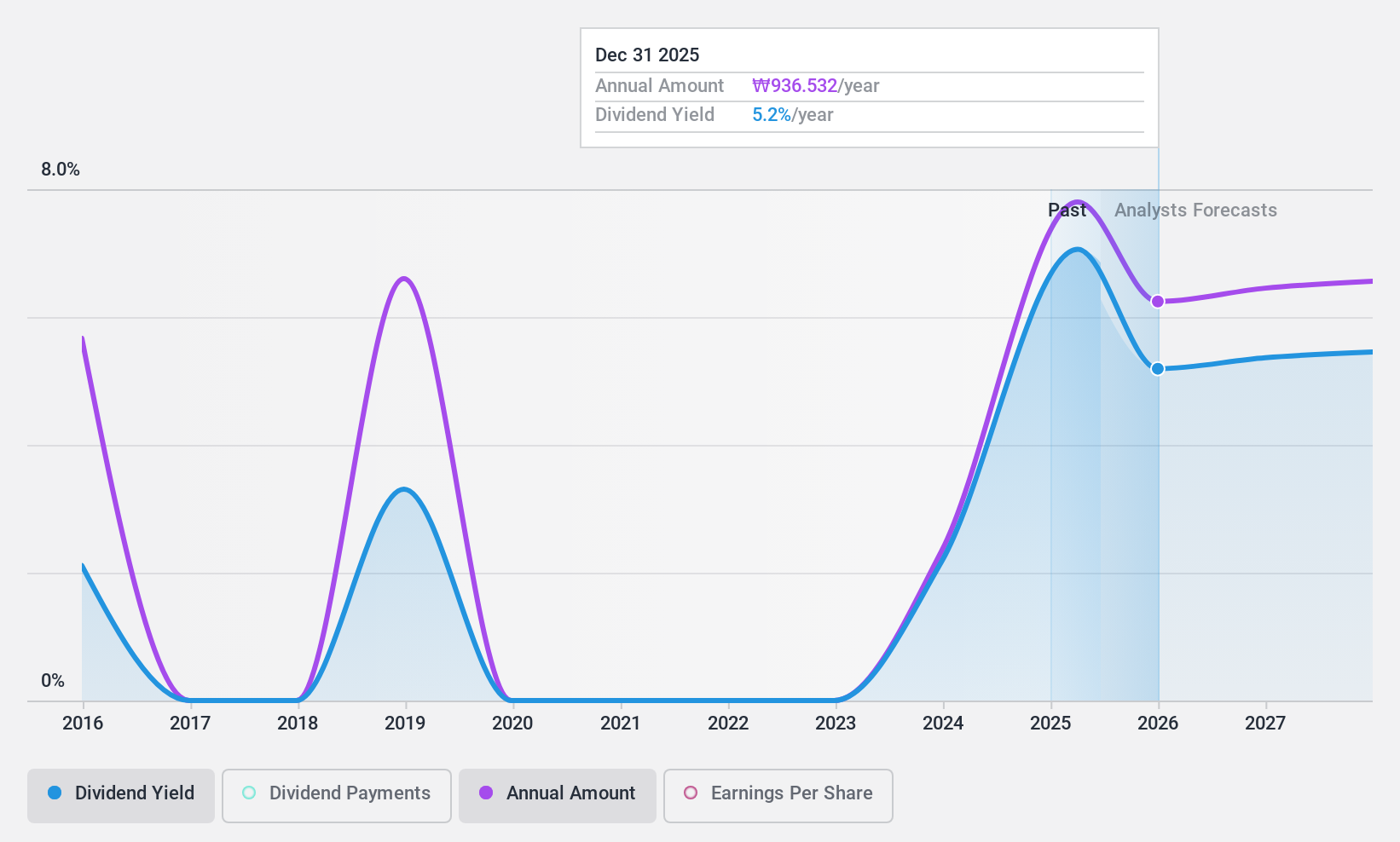Click the Past label on chart
Viewport: 1400px width, 842px height.
1067,210
